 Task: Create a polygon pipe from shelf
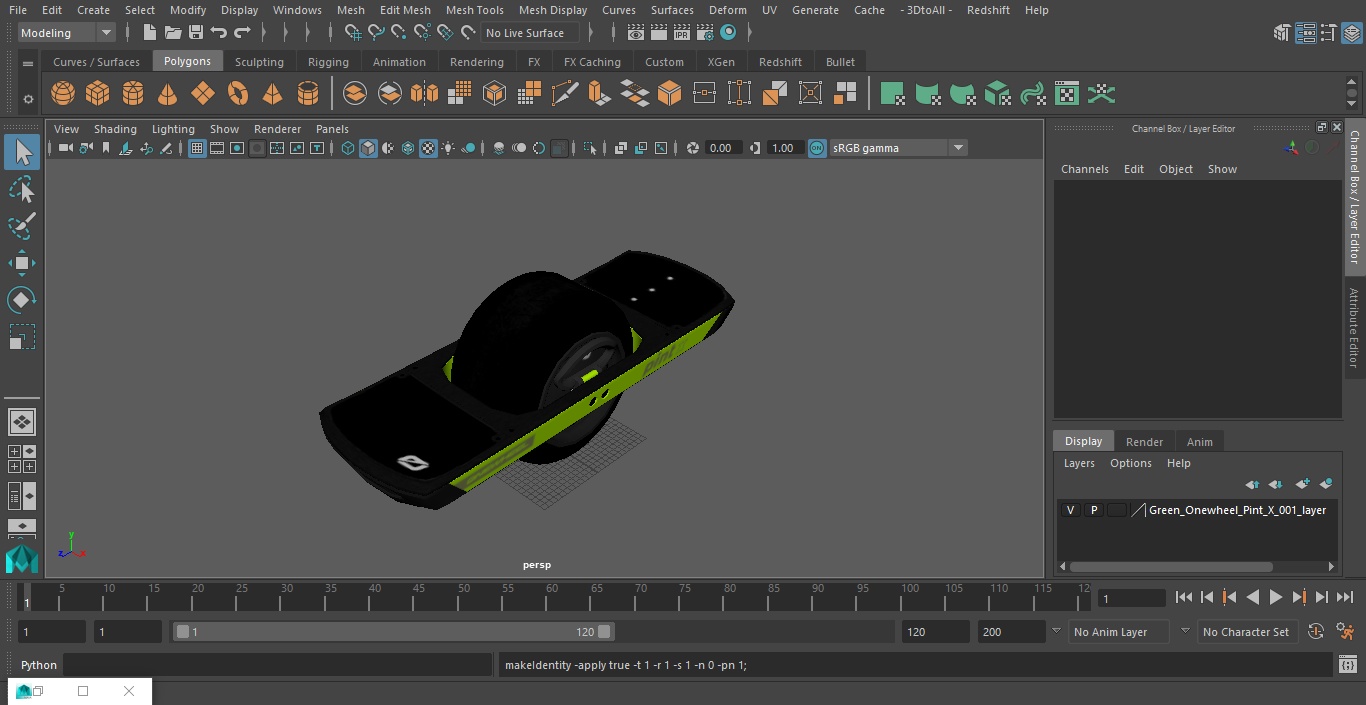coord(308,94)
